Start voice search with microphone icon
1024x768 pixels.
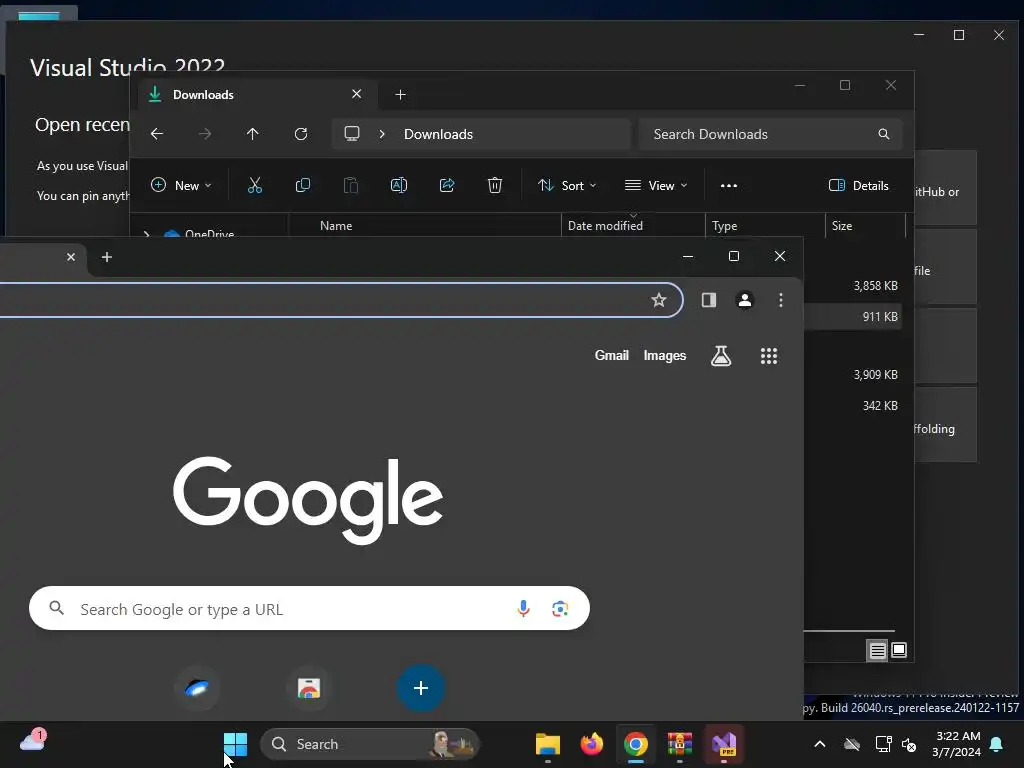pyautogui.click(x=523, y=609)
